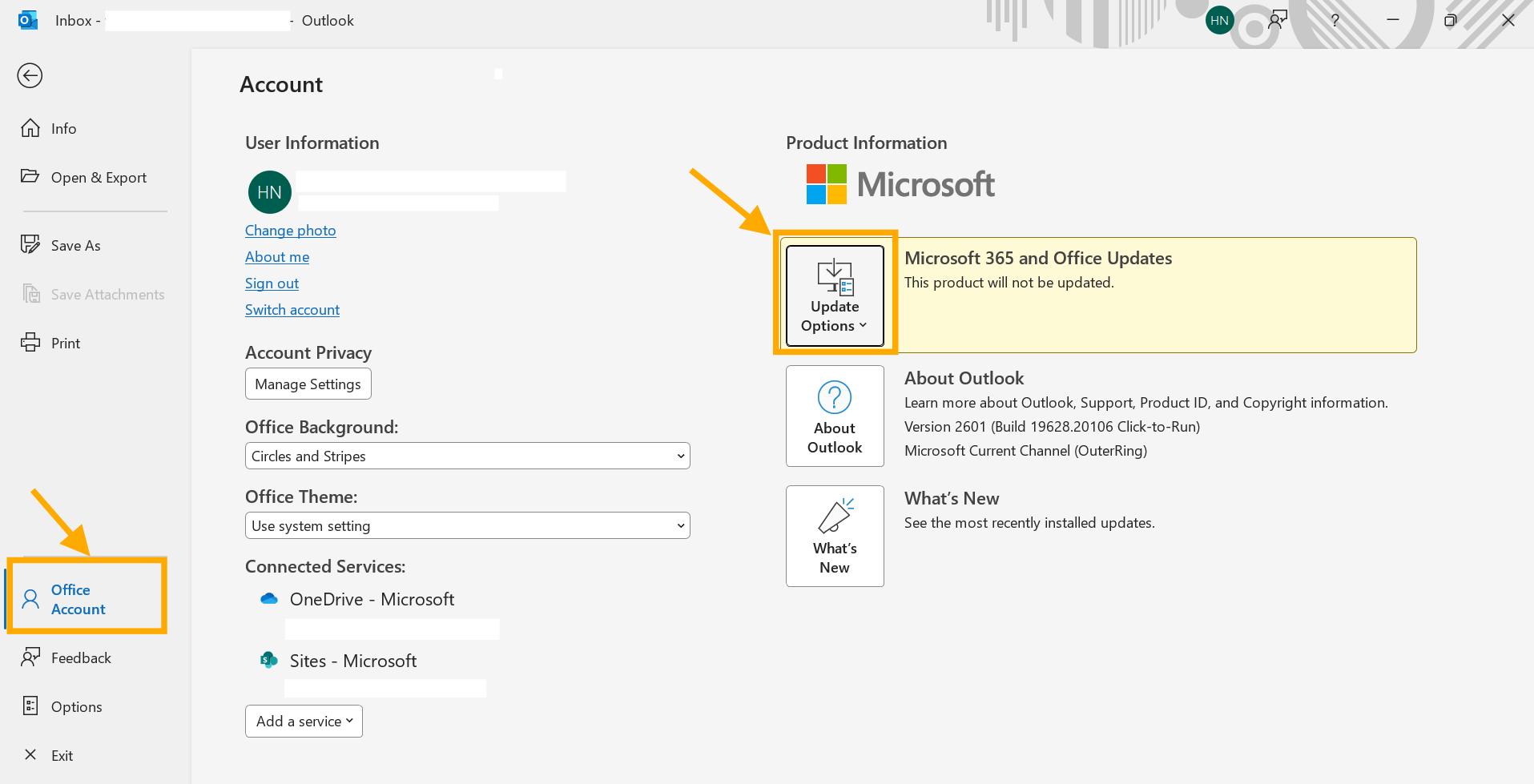This screenshot has height=784, width=1534.
Task: Click the feedback icon in title bar
Action: click(x=1278, y=20)
